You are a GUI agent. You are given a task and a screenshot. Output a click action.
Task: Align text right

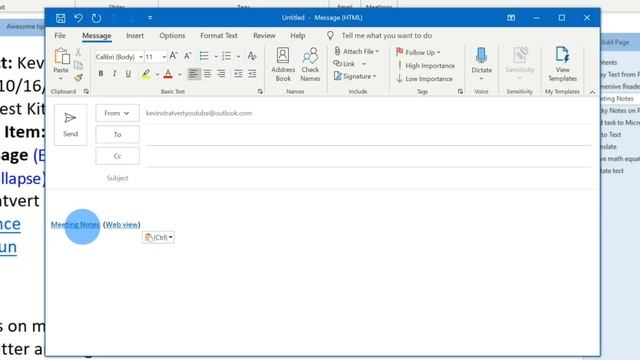[221, 74]
